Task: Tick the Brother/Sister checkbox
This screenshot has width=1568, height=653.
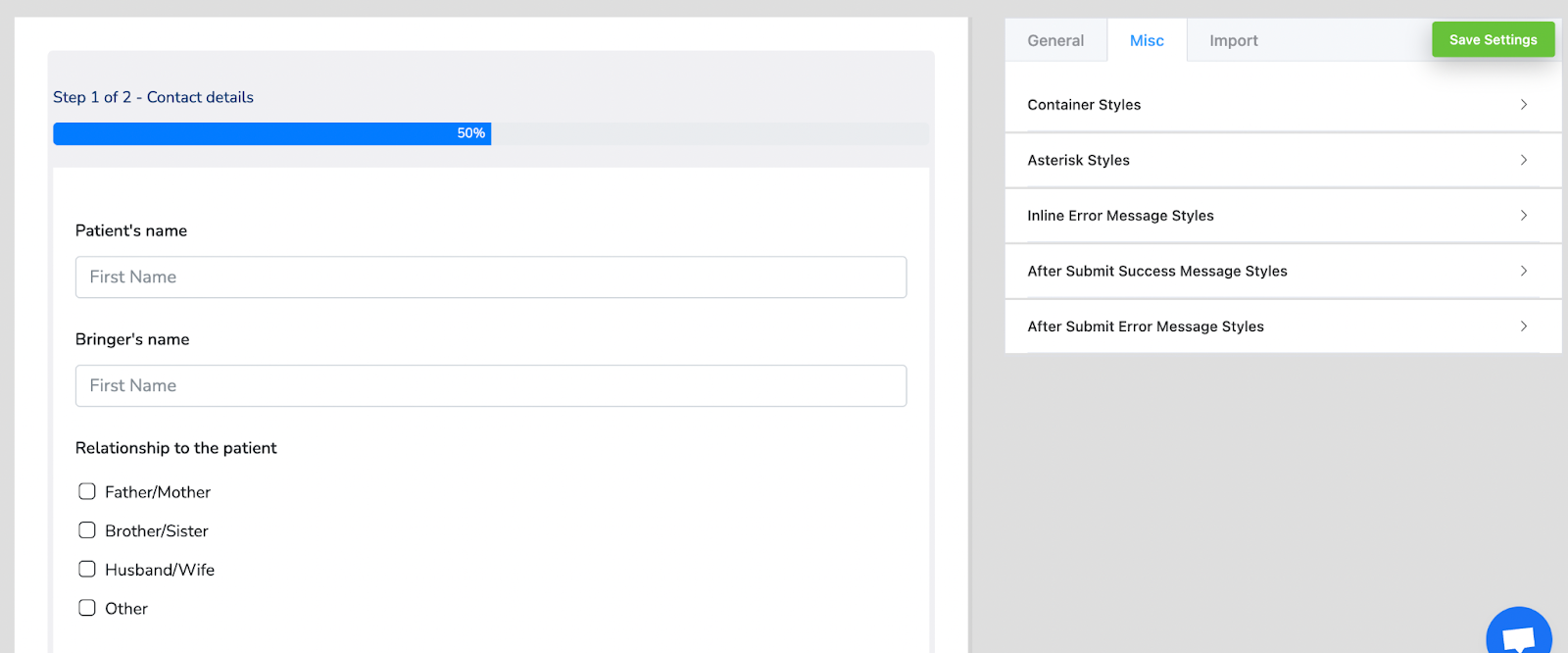Action: tap(87, 530)
